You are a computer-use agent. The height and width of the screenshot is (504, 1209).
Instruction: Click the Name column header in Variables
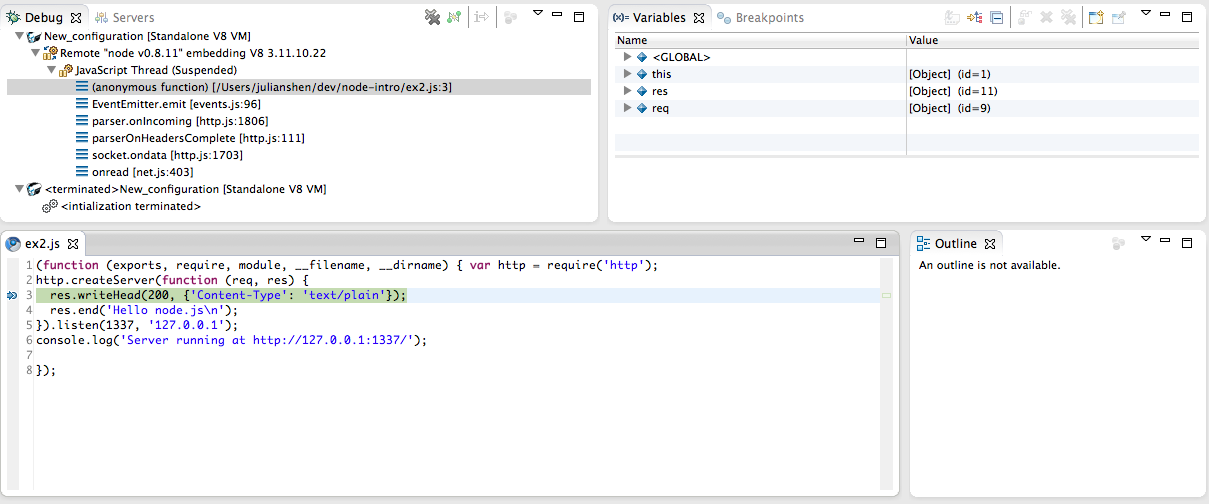760,40
